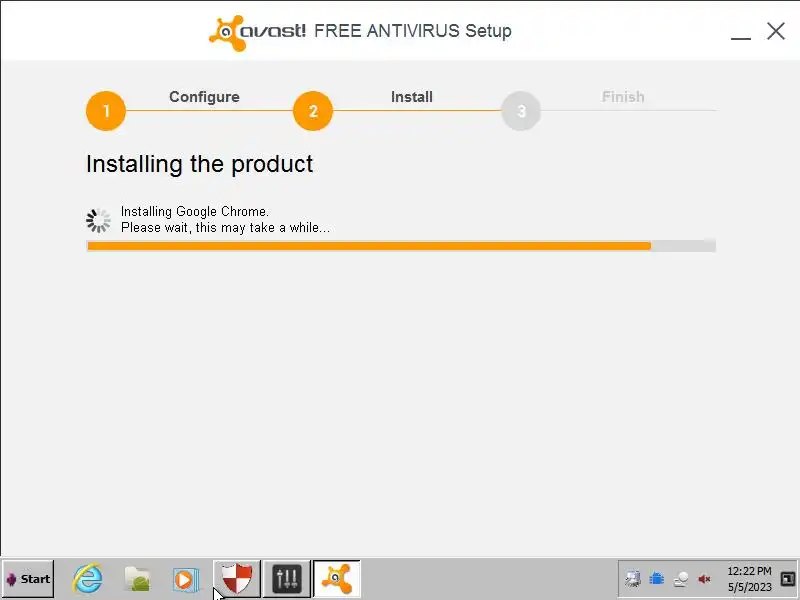Click the Configure step label

(x=204, y=97)
